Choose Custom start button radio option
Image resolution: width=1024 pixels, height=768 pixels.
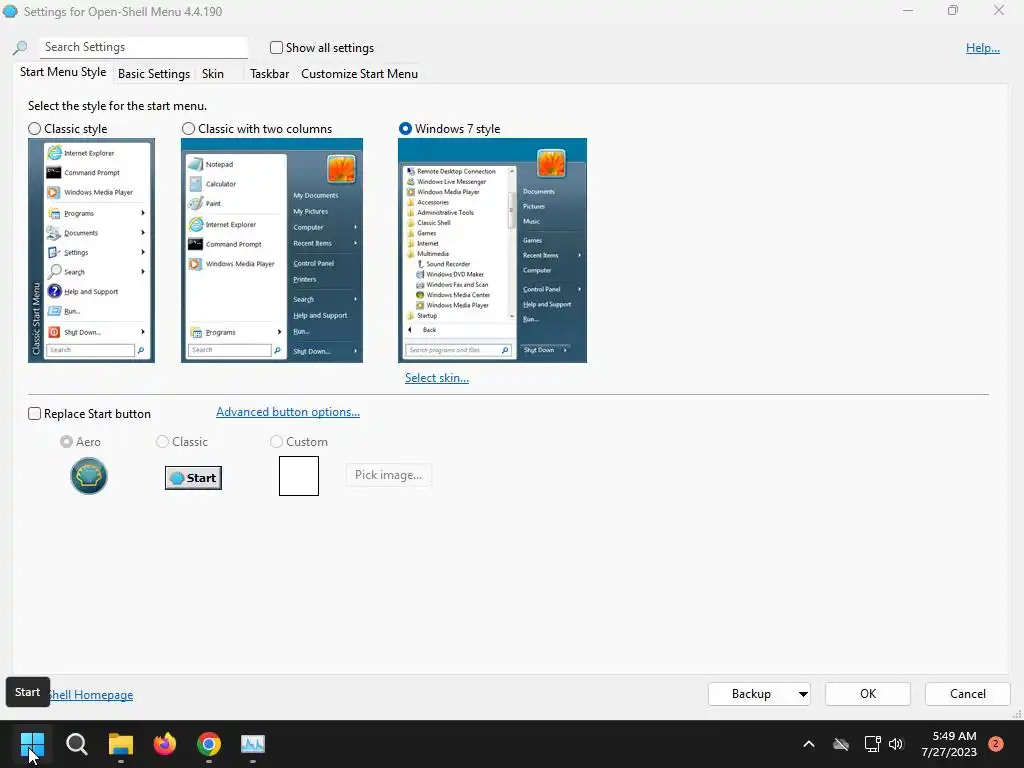[x=276, y=441]
